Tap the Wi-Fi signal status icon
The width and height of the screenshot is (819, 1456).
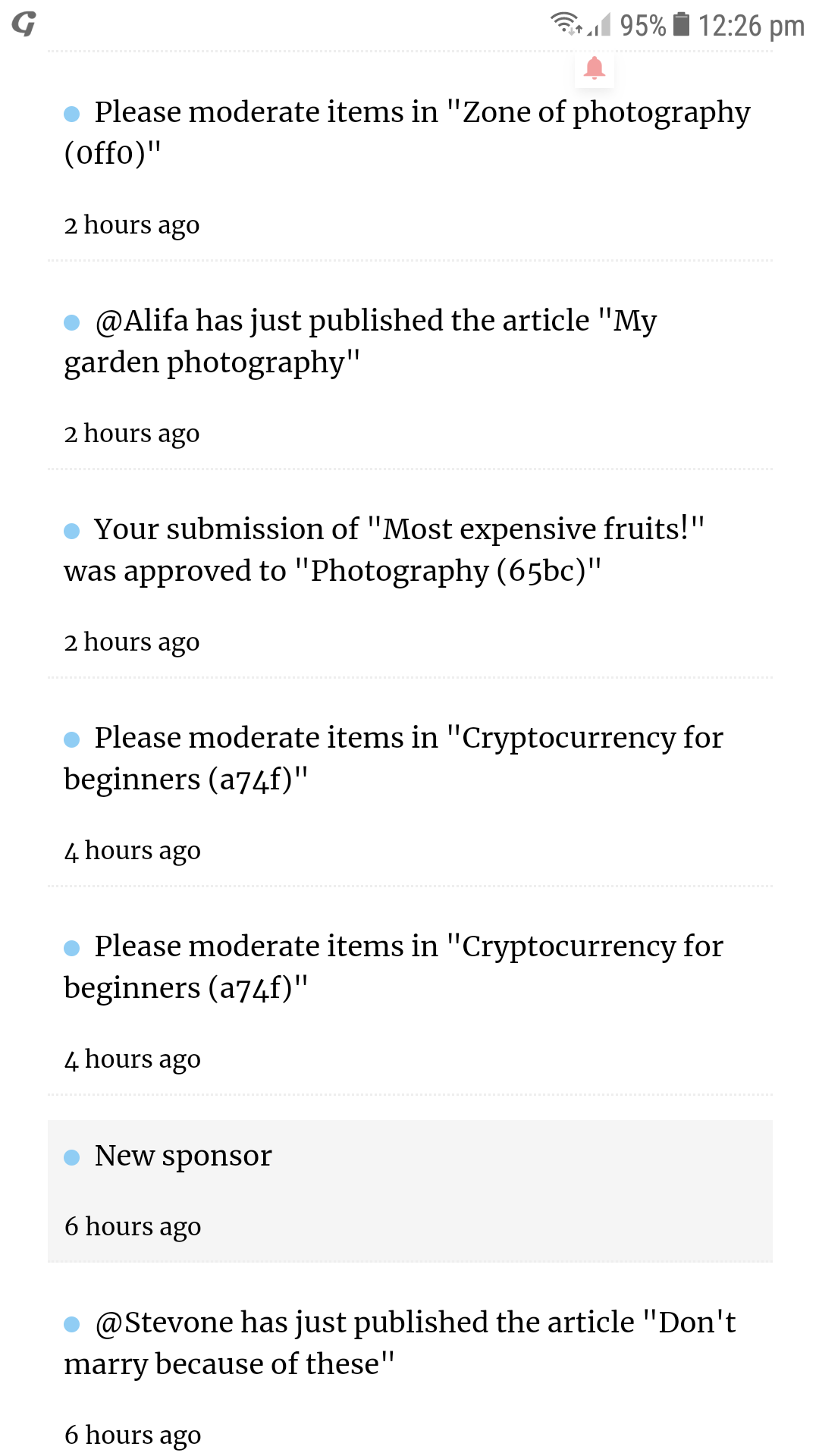pos(566,24)
